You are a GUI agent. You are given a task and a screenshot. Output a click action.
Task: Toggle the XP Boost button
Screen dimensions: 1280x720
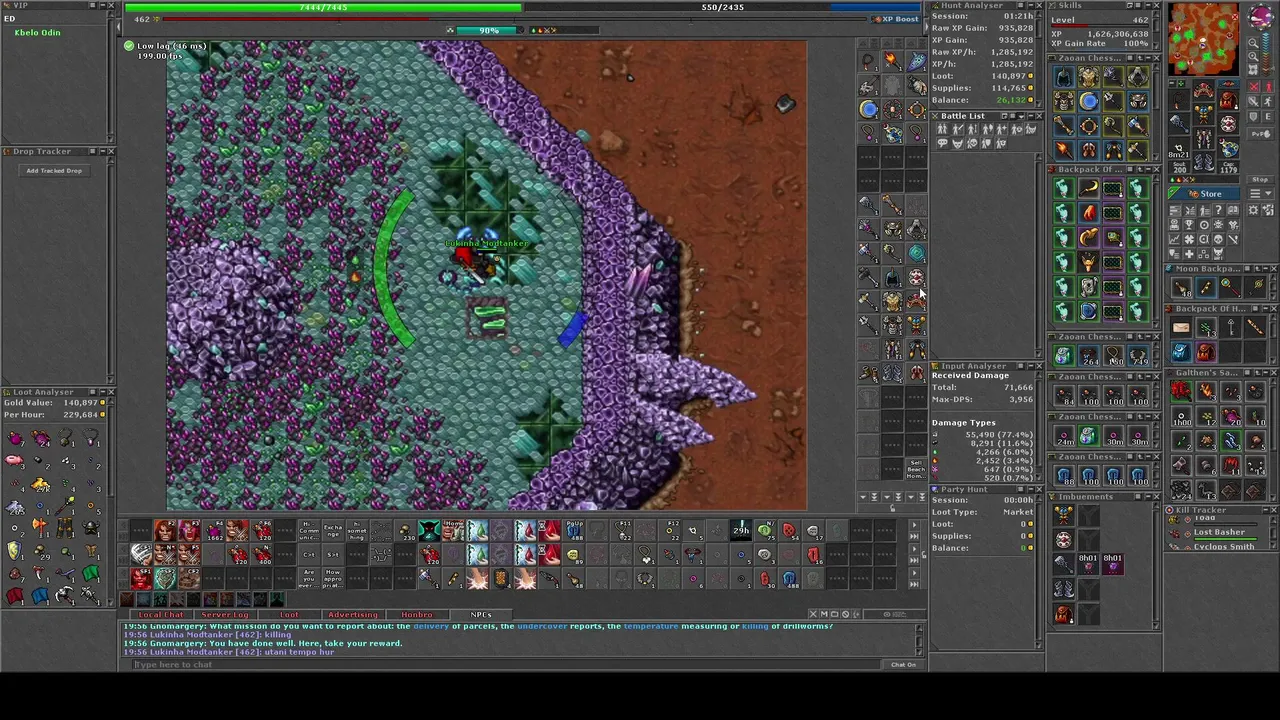click(x=897, y=19)
